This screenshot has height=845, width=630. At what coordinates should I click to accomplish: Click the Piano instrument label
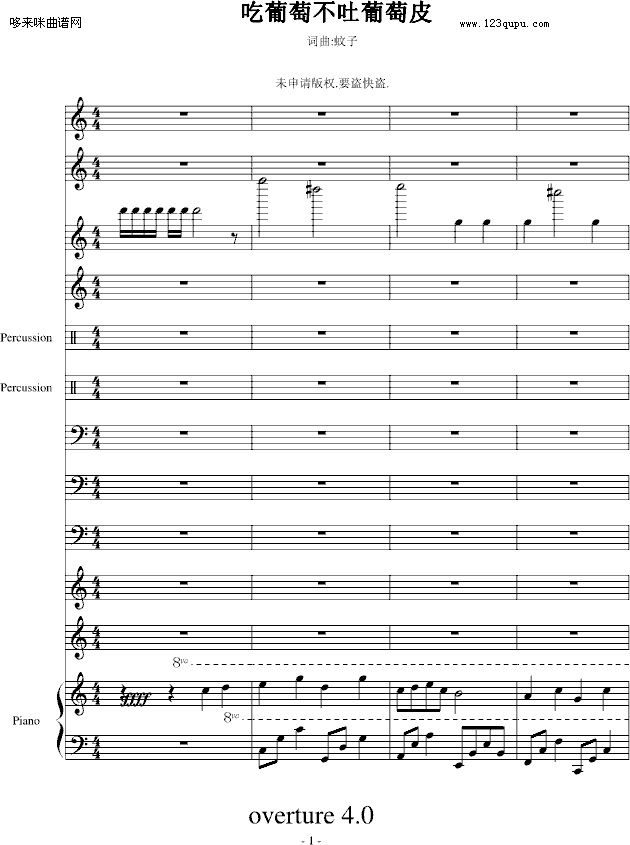[x=26, y=720]
